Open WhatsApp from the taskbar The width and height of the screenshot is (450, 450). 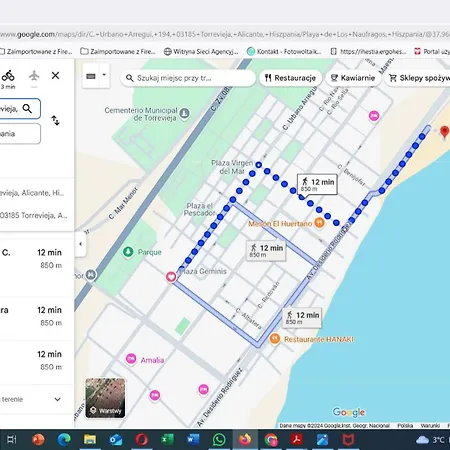click(219, 439)
